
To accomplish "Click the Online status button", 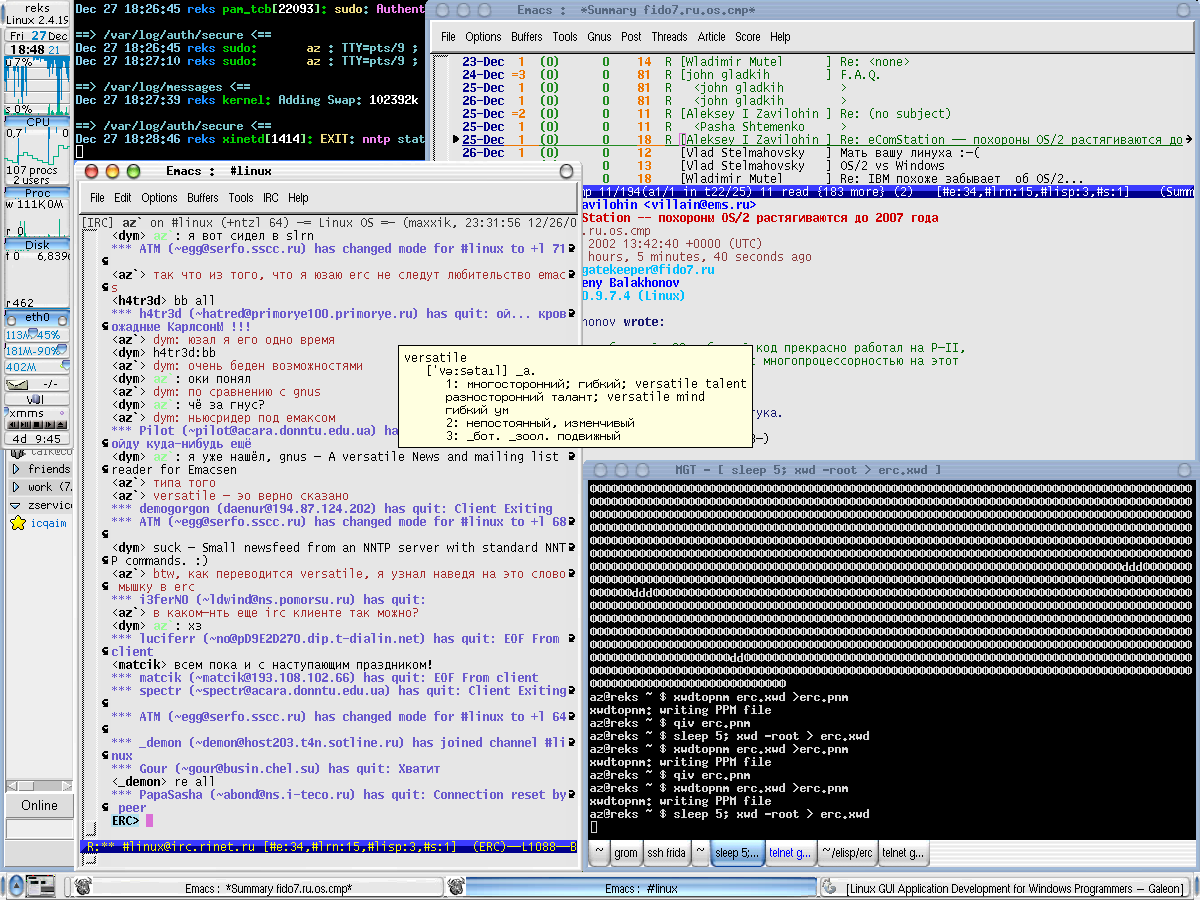I will [39, 805].
